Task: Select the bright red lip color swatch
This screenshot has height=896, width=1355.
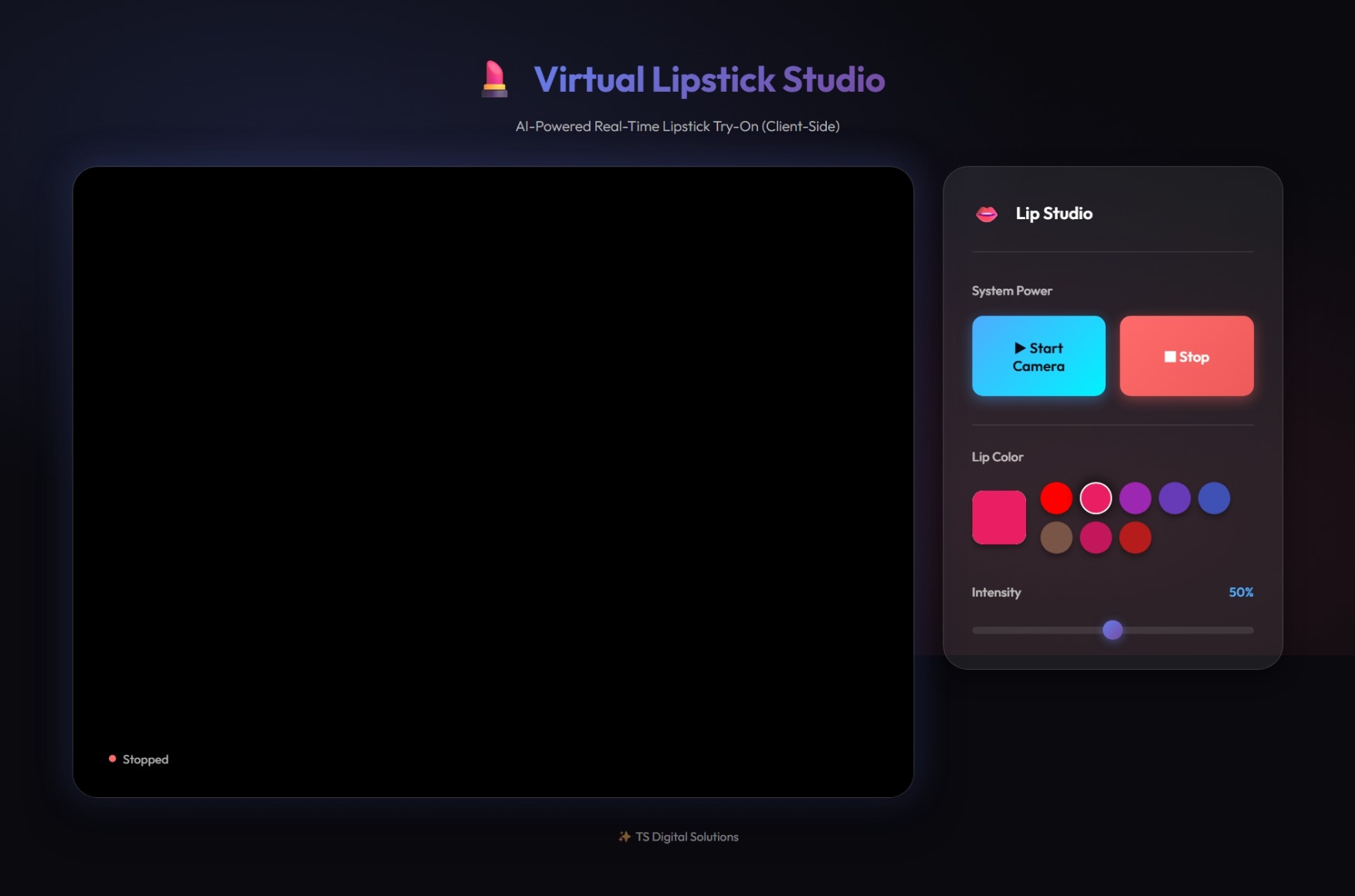Action: point(1055,498)
